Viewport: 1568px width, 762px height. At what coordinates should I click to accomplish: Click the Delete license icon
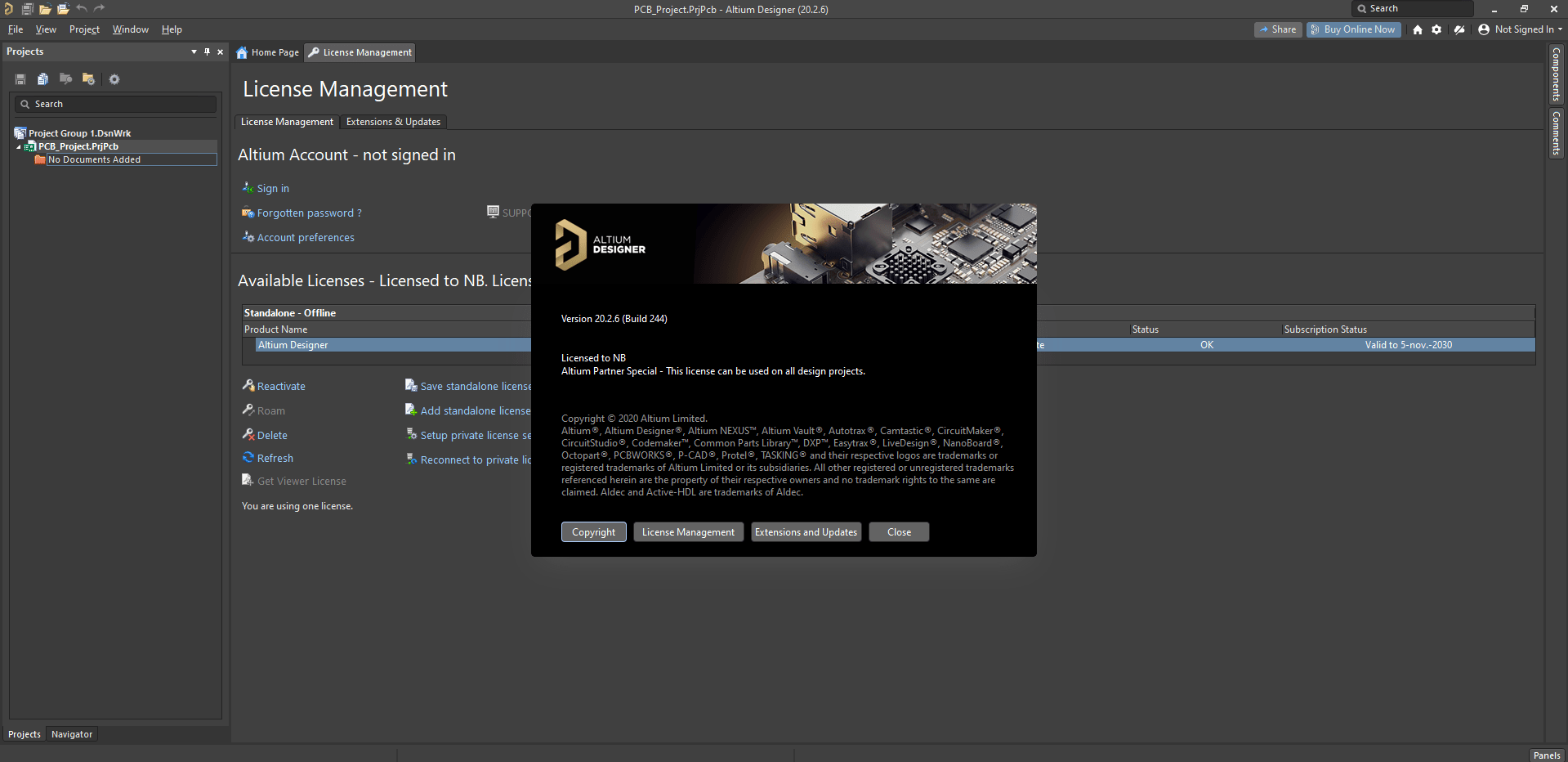pyautogui.click(x=248, y=434)
